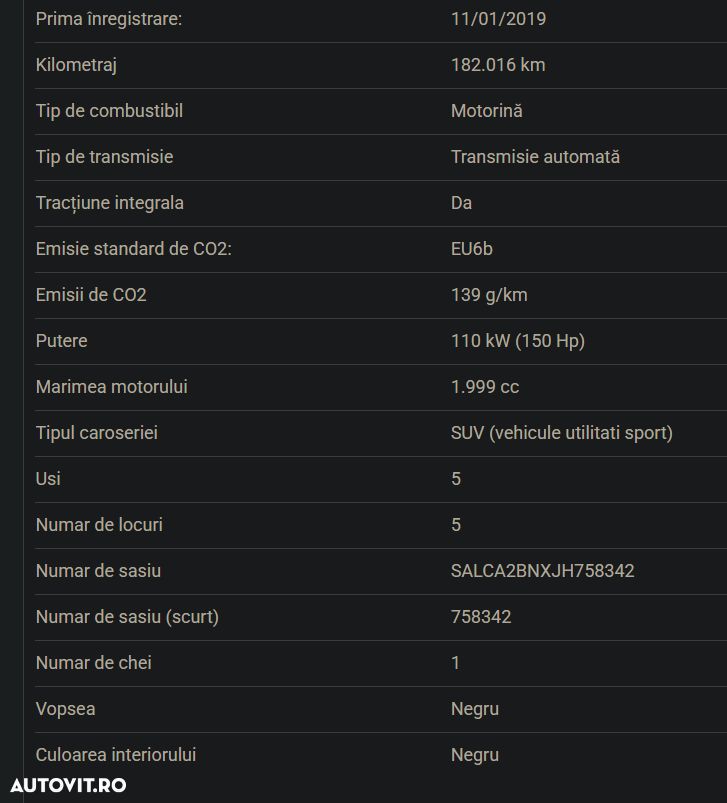Click the Tracțiune integrala label

pos(109,203)
